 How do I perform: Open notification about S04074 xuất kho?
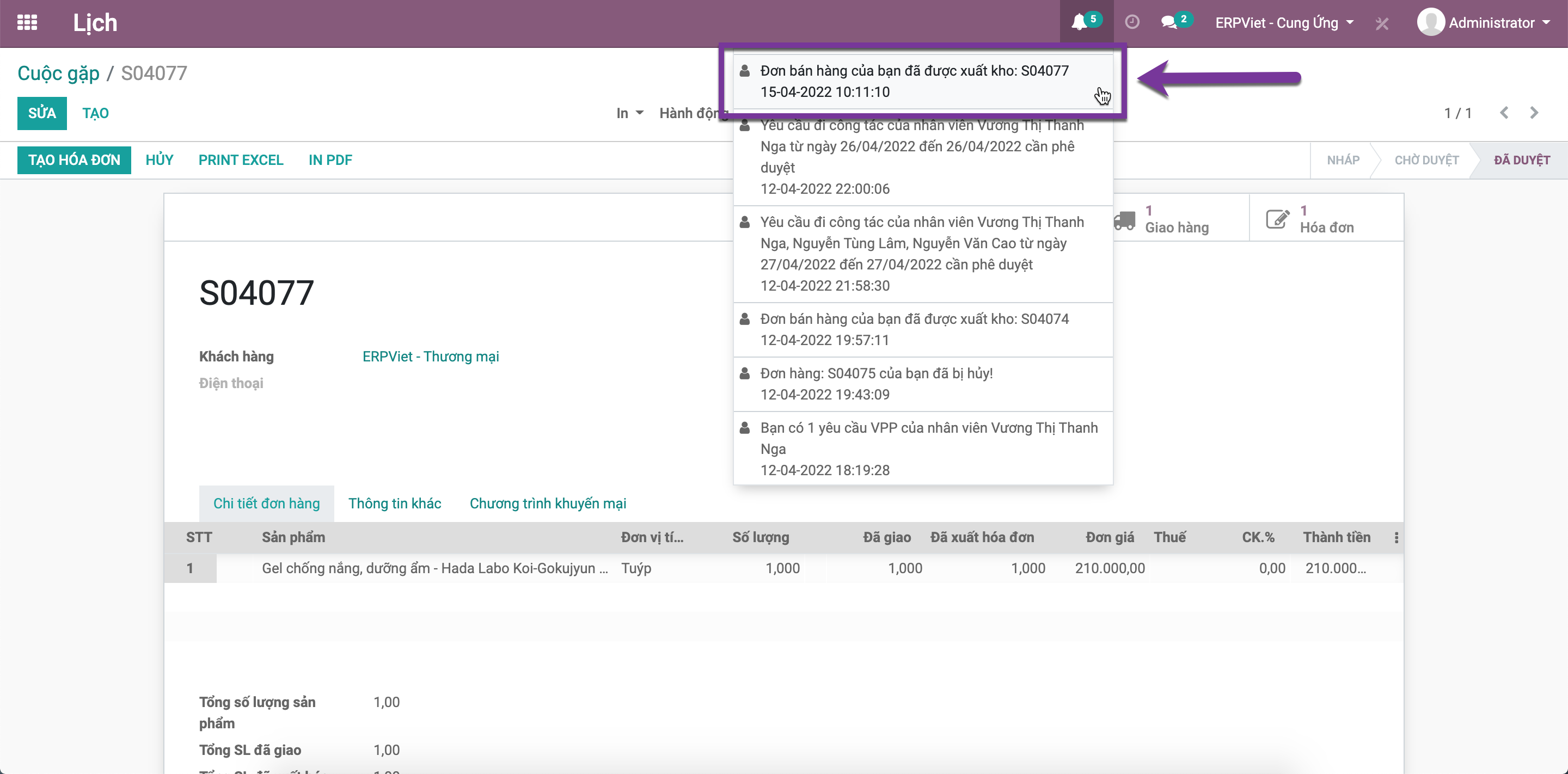pos(923,330)
